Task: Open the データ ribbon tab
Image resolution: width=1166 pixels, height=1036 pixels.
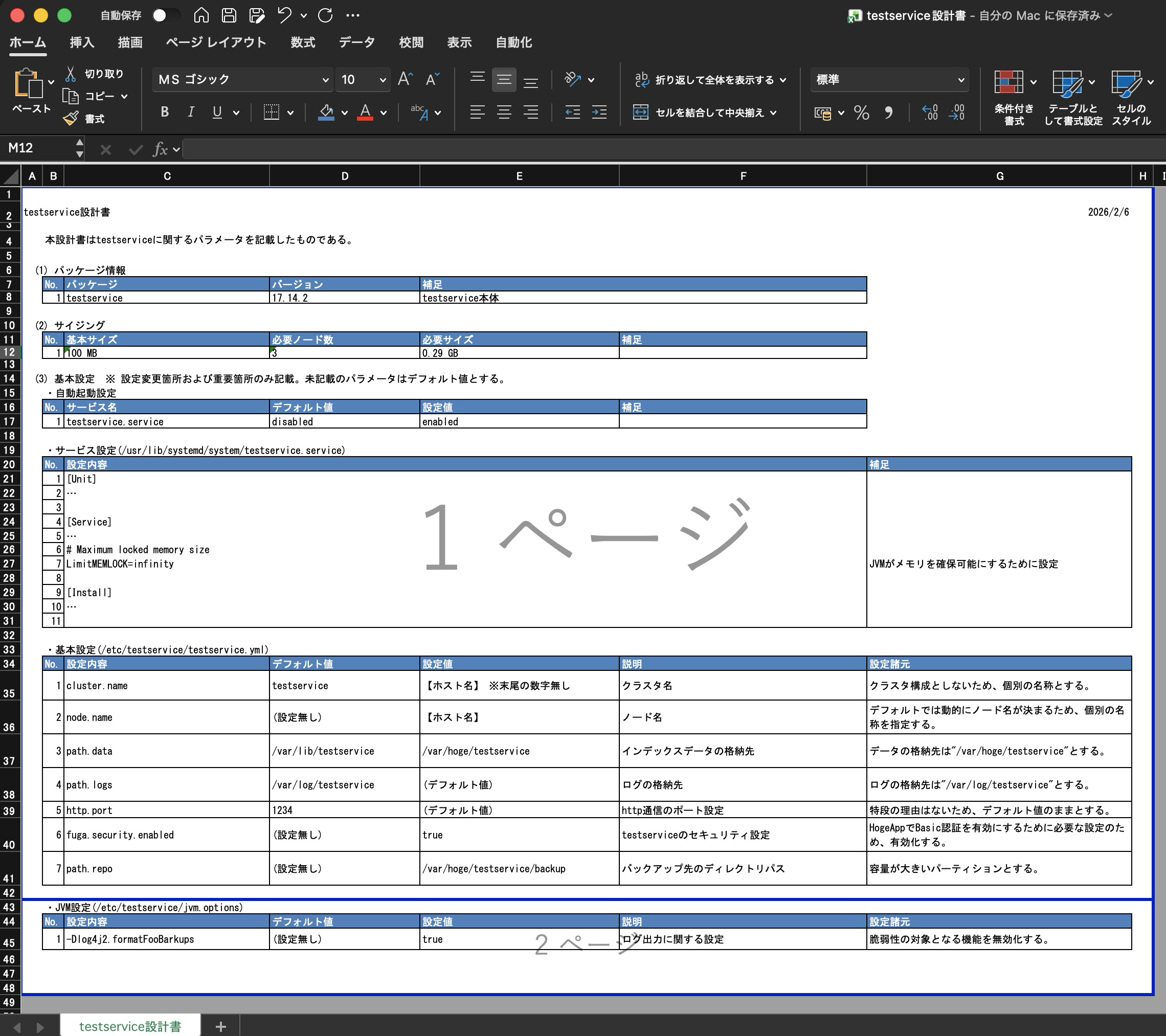Action: click(x=357, y=42)
